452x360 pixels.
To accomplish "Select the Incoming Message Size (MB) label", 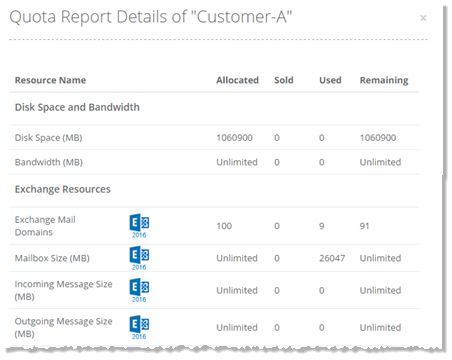I will pyautogui.click(x=63, y=290).
